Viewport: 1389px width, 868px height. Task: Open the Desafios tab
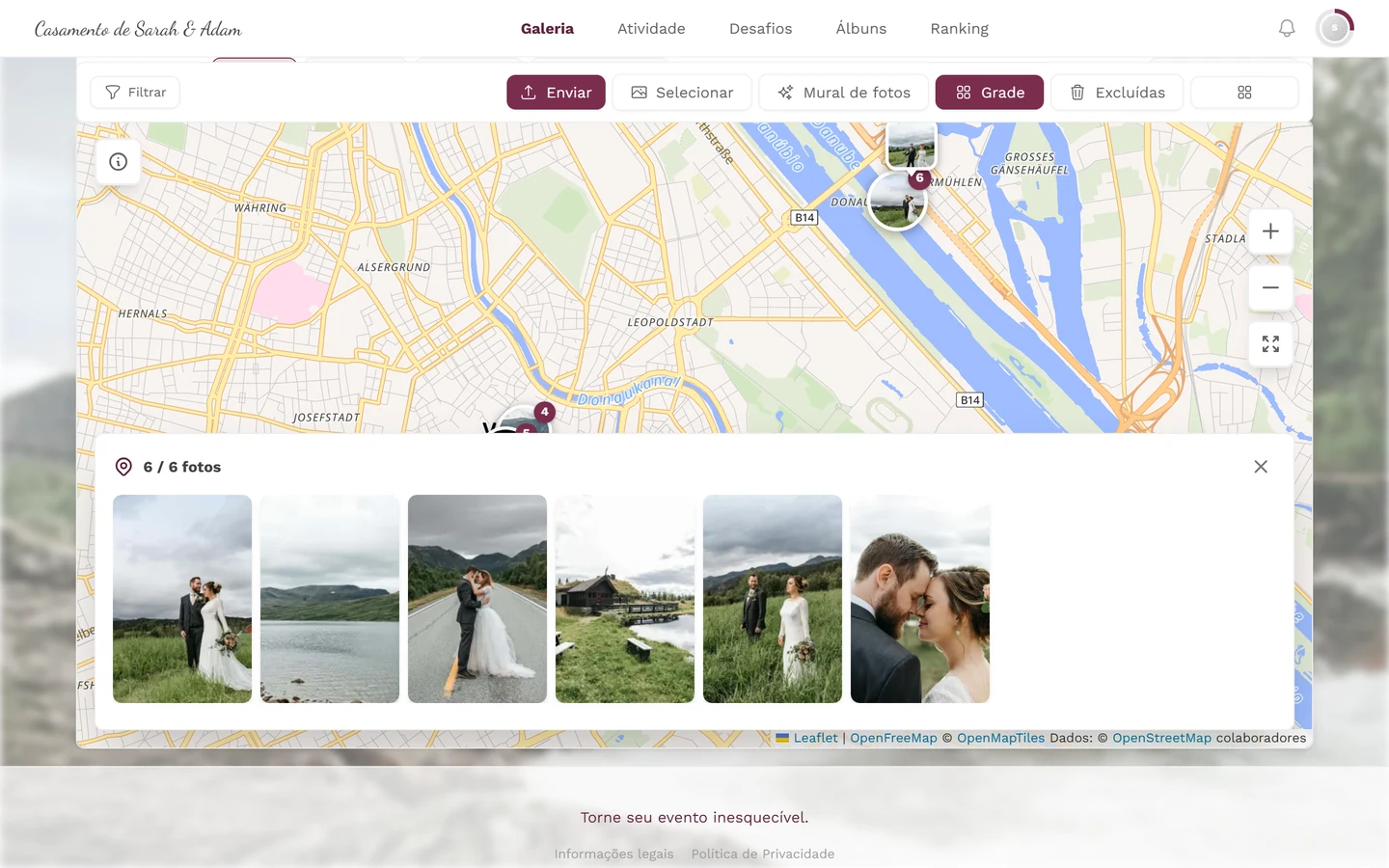[x=760, y=29]
